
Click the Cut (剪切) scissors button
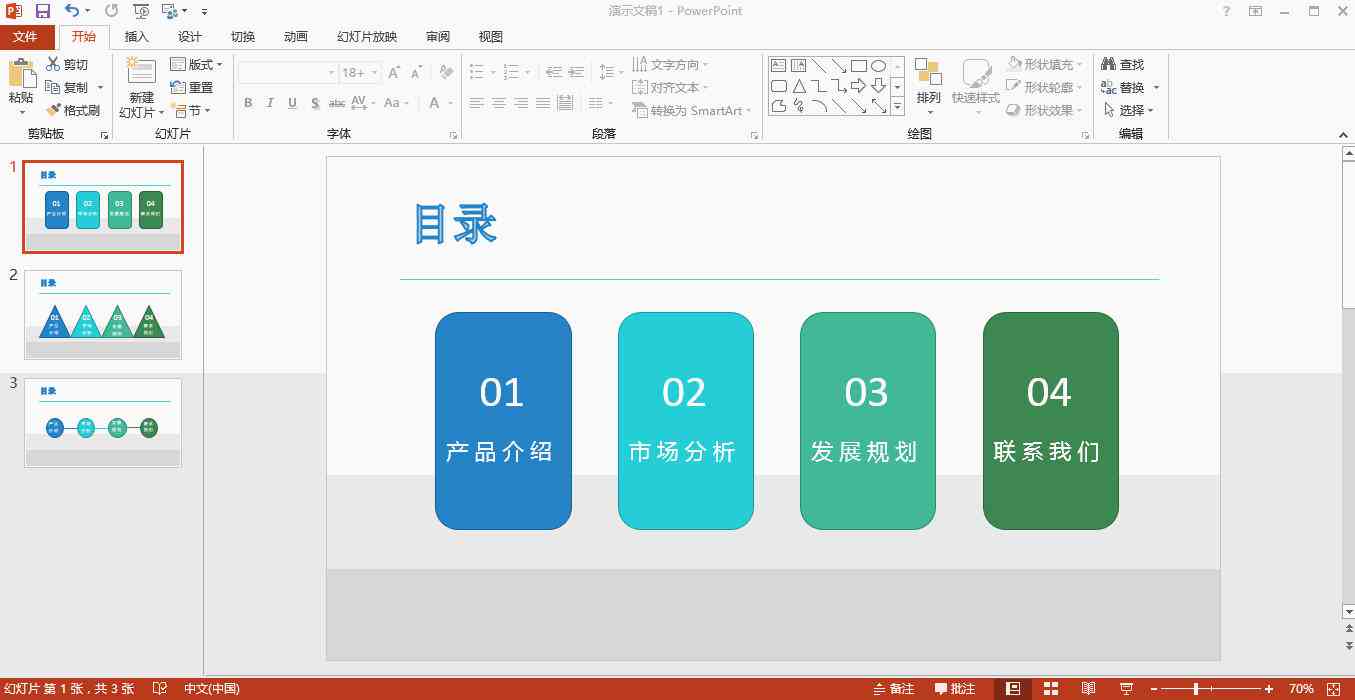(x=67, y=64)
